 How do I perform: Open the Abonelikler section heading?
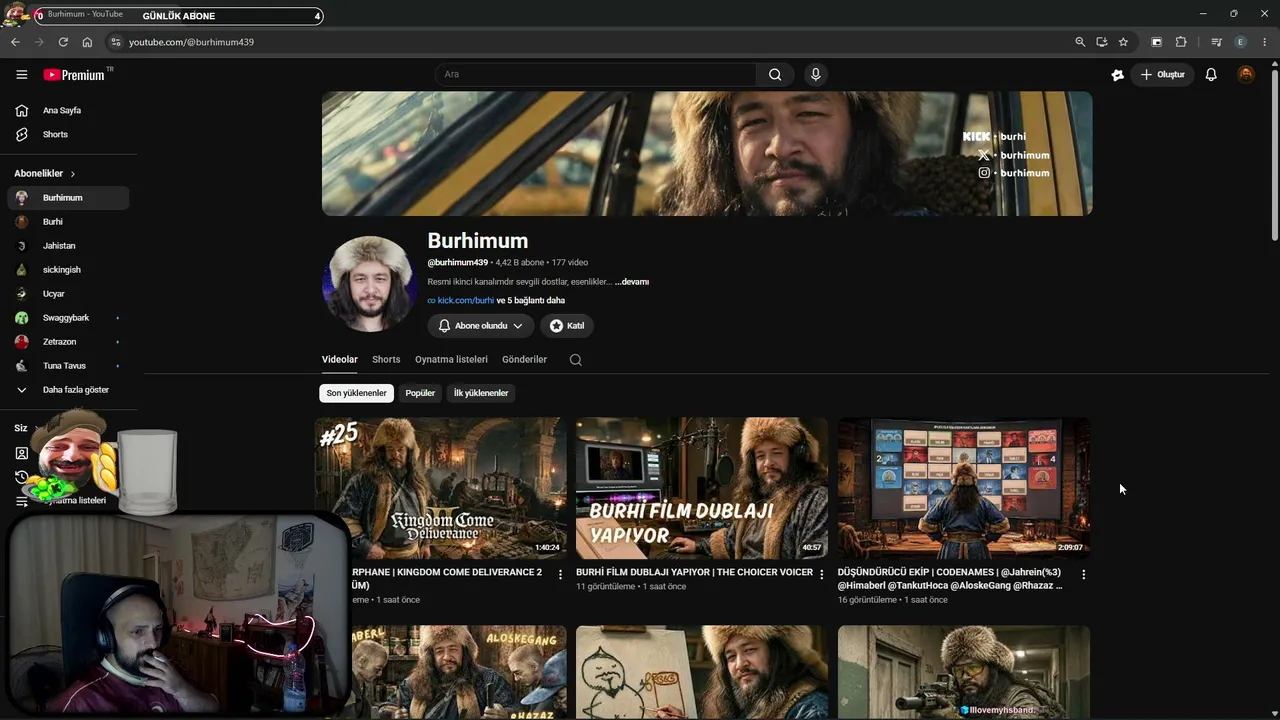pyautogui.click(x=45, y=174)
